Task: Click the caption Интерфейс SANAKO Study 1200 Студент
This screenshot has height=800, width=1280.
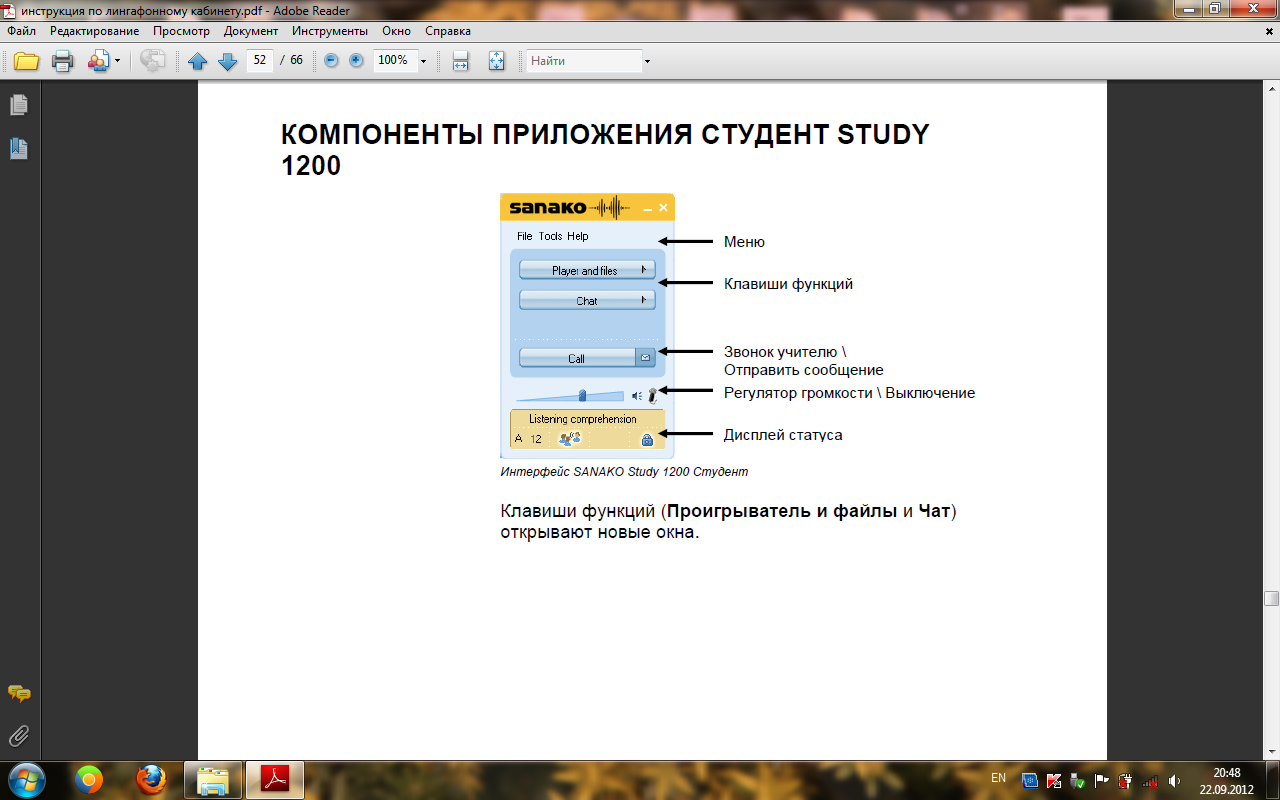Action: (x=624, y=471)
